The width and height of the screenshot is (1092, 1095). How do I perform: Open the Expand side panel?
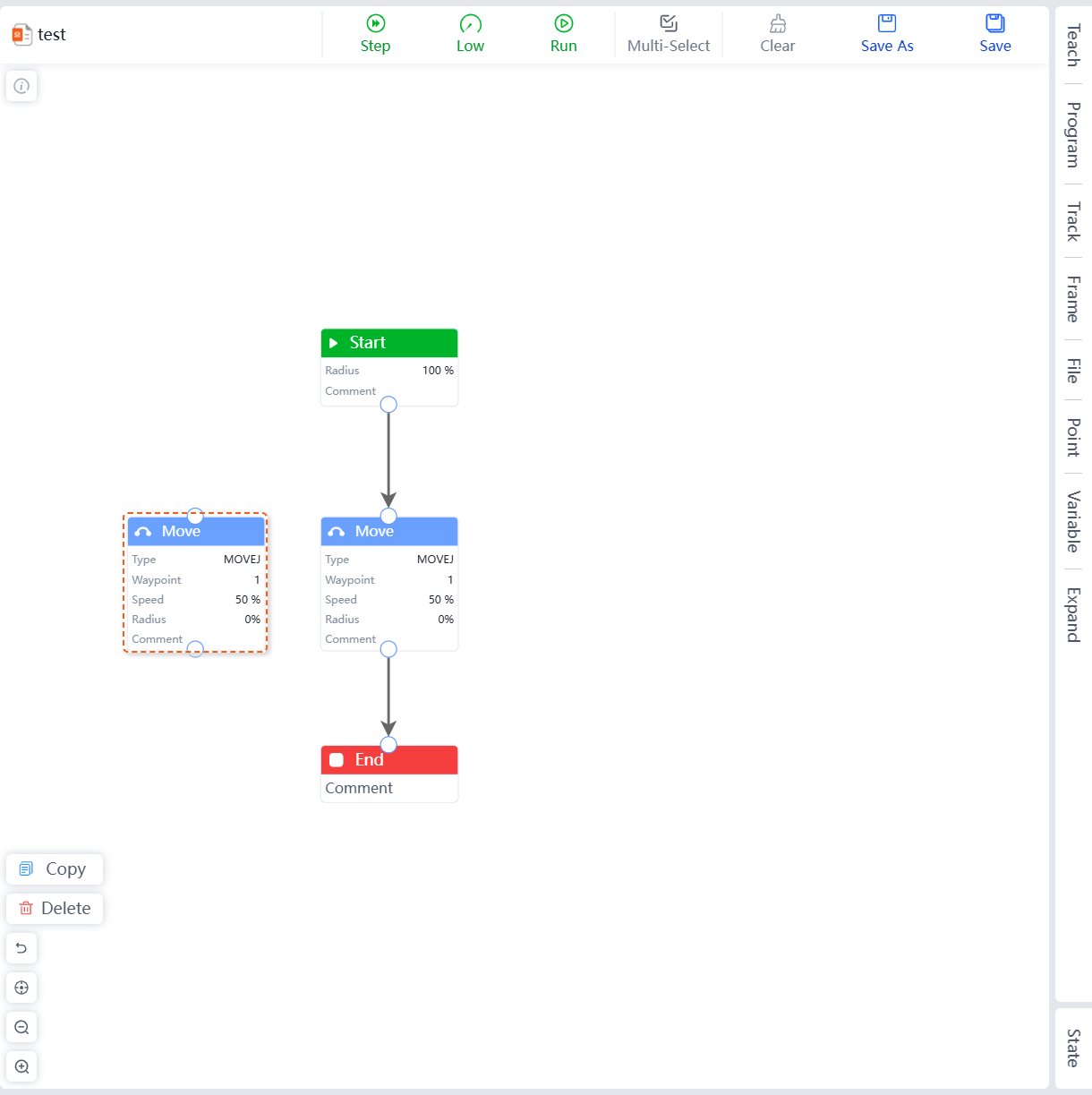pyautogui.click(x=1072, y=614)
